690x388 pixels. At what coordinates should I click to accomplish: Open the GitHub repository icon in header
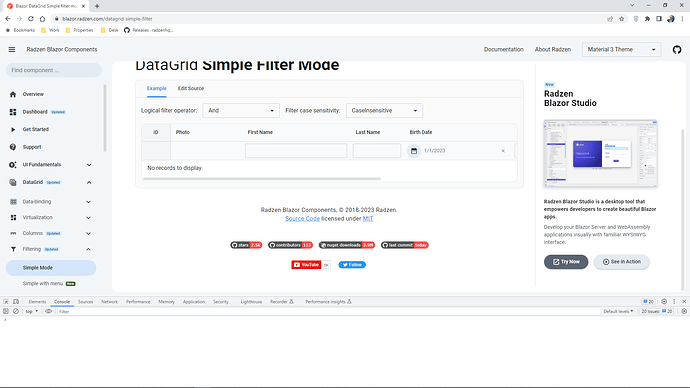677,50
